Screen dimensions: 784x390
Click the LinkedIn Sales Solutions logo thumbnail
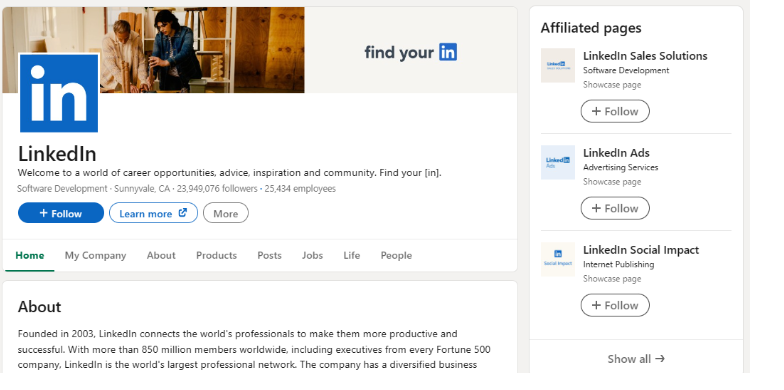558,66
